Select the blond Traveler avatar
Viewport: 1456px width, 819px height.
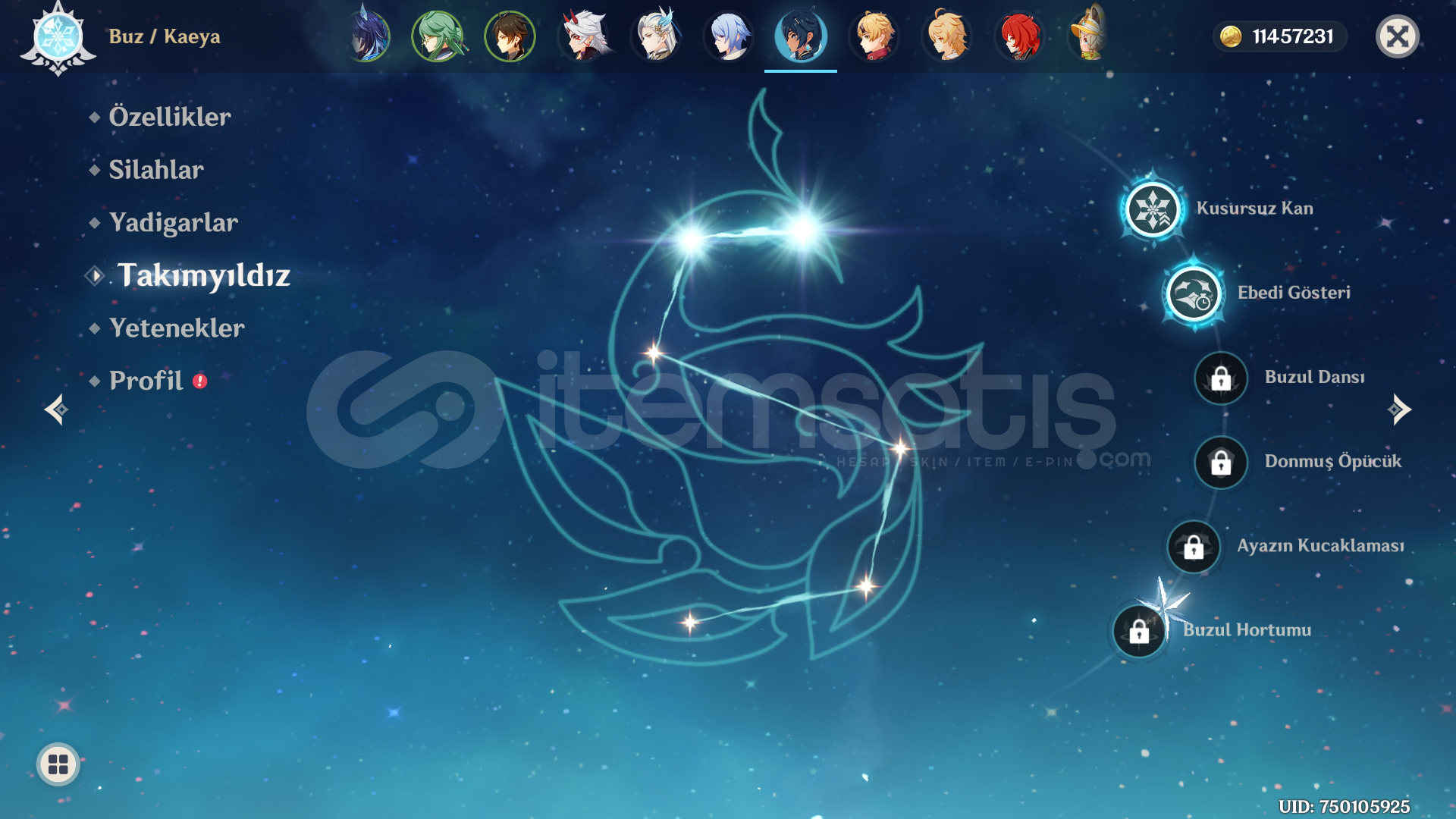946,36
